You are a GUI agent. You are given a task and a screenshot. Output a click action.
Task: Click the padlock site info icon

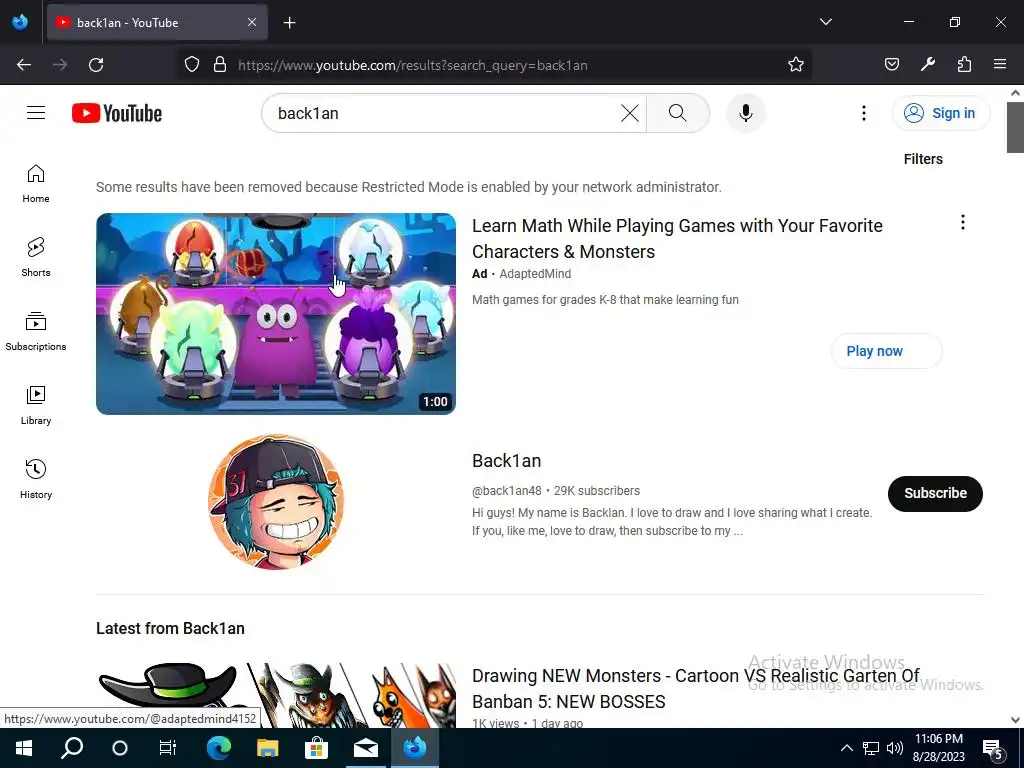(220, 65)
